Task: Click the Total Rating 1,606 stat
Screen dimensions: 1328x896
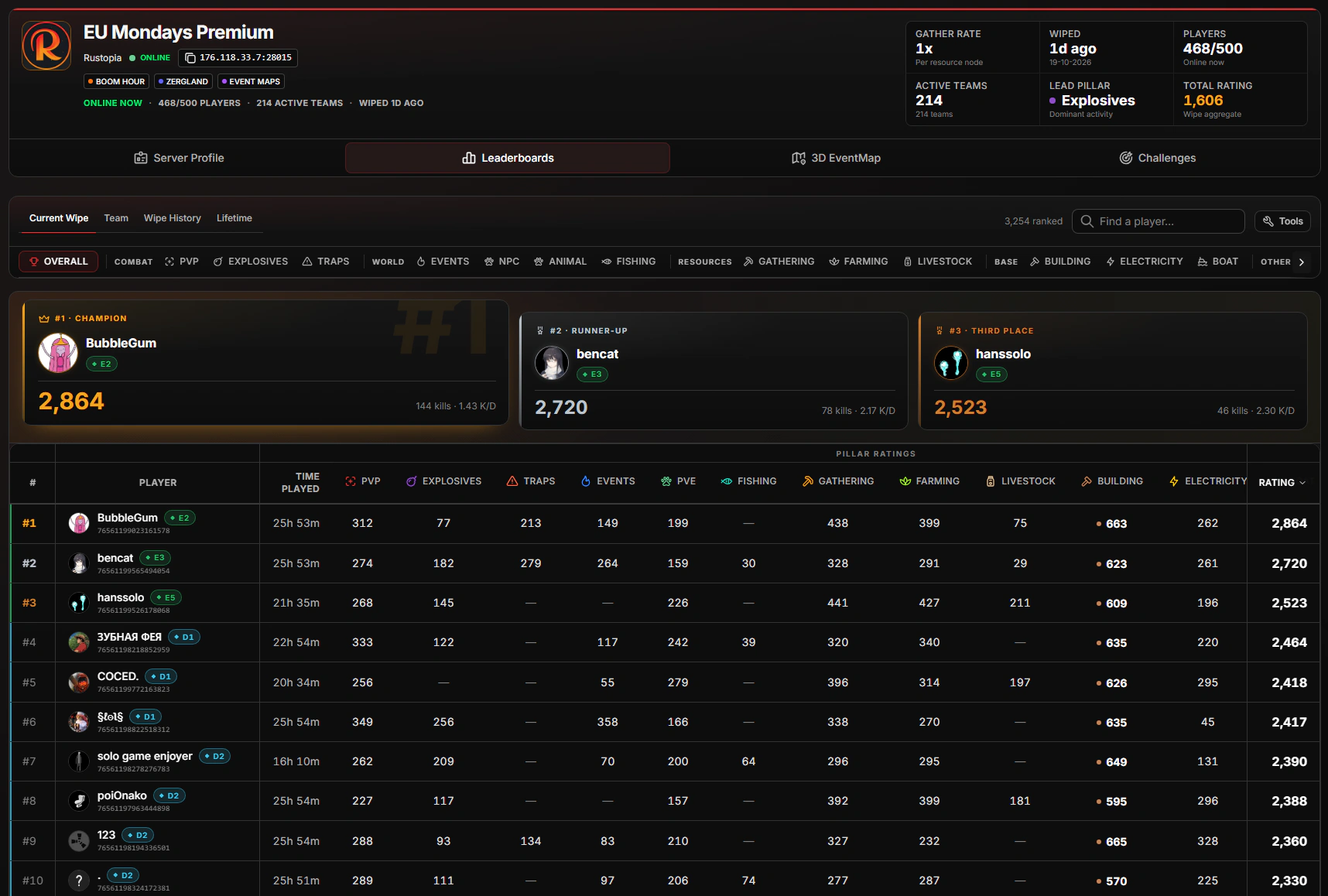Action: (x=1240, y=100)
